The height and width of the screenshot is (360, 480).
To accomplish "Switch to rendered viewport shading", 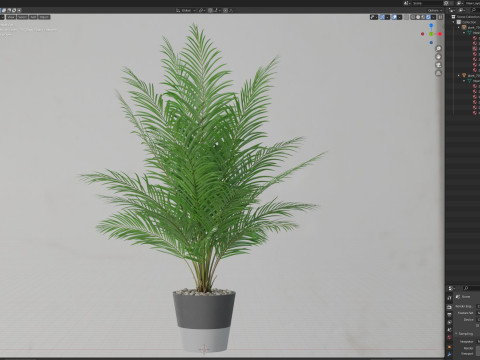I will pyautogui.click(x=428, y=17).
